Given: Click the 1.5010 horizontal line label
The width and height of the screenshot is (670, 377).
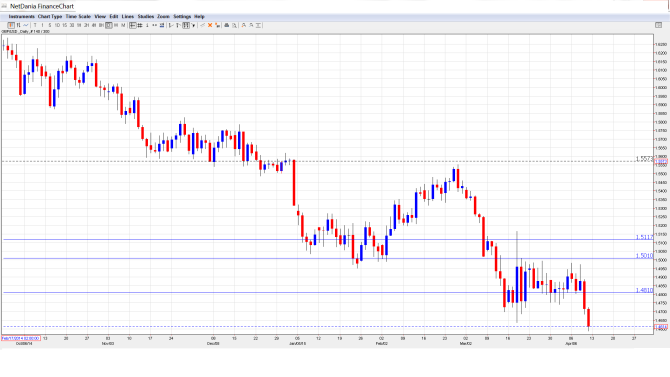Looking at the screenshot, I should click(x=644, y=256).
